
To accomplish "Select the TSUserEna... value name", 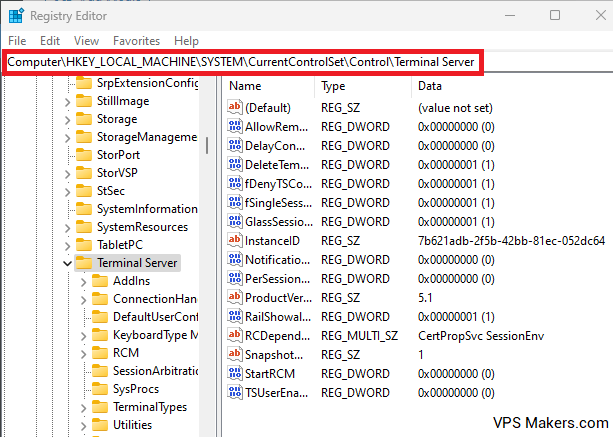I will click(276, 392).
